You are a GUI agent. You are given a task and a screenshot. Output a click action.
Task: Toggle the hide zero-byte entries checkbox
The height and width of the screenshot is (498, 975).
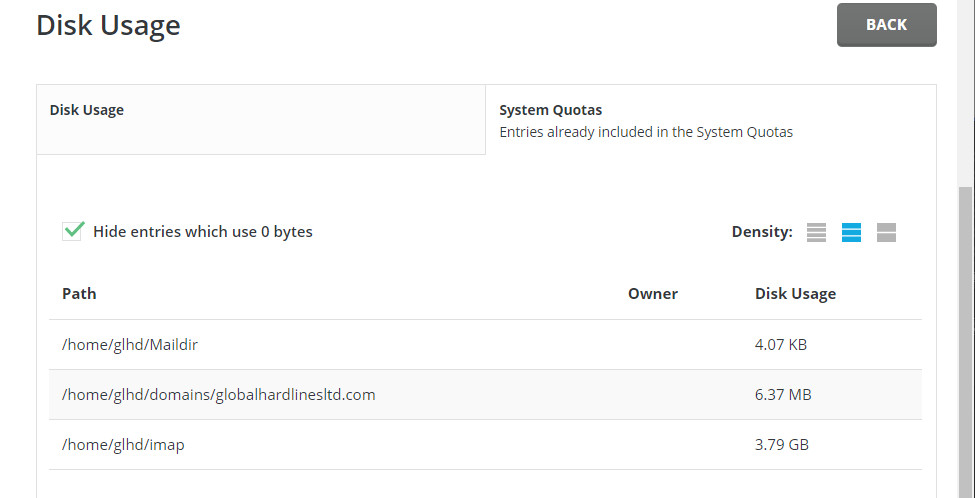[x=73, y=231]
